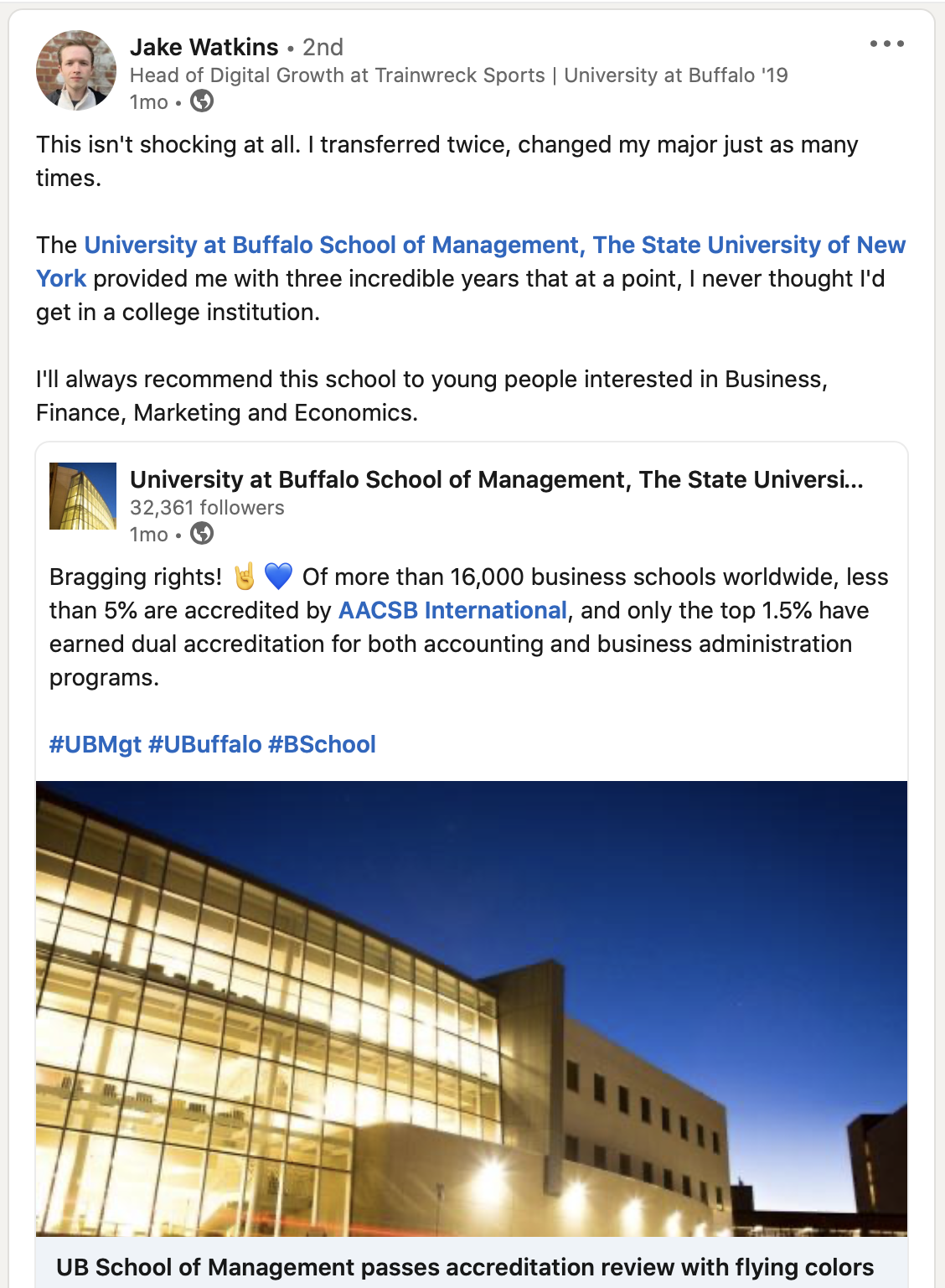Open the three-dot post options menu
This screenshot has width=945, height=1288.
click(886, 44)
